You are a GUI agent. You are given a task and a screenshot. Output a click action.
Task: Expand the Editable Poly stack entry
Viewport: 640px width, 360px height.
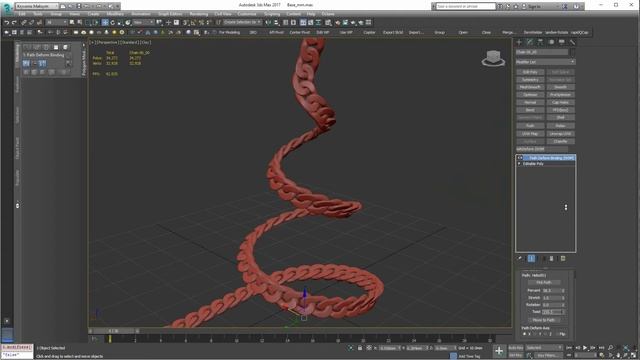pyautogui.click(x=519, y=164)
